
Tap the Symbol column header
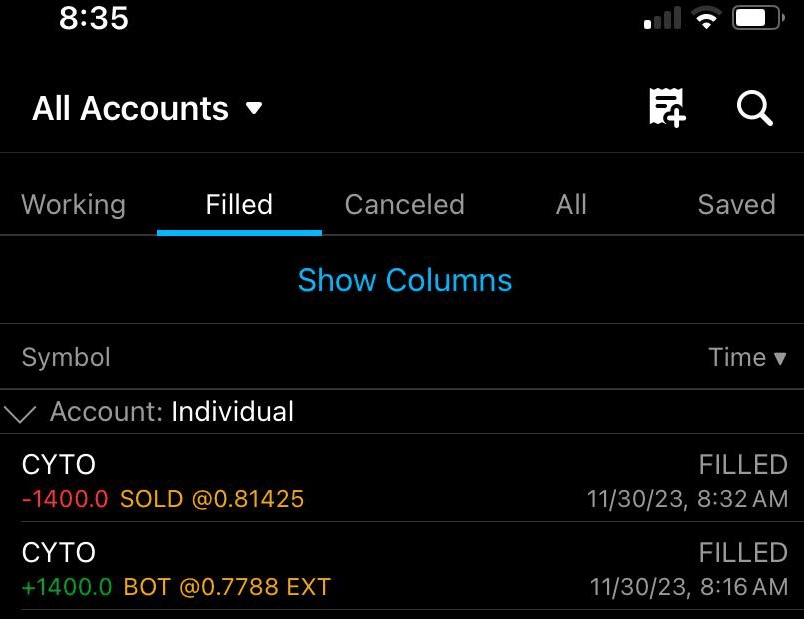(x=66, y=357)
